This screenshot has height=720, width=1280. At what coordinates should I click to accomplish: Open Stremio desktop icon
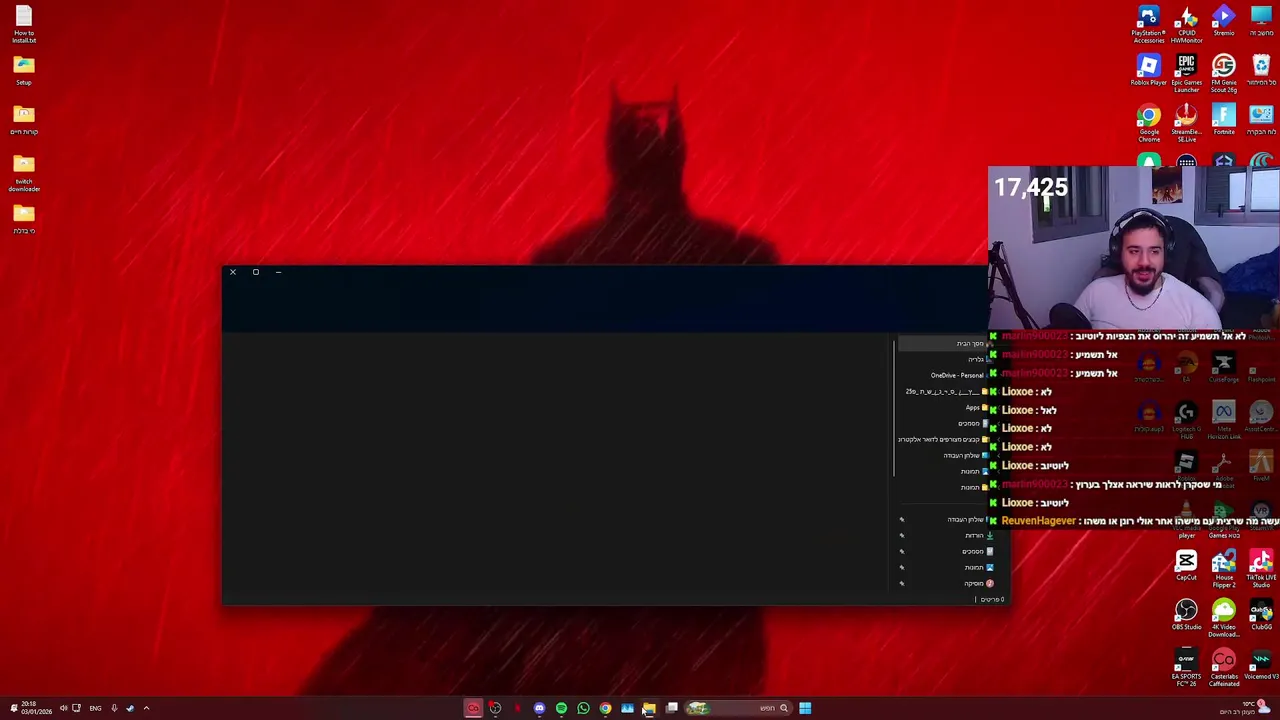[x=1224, y=22]
